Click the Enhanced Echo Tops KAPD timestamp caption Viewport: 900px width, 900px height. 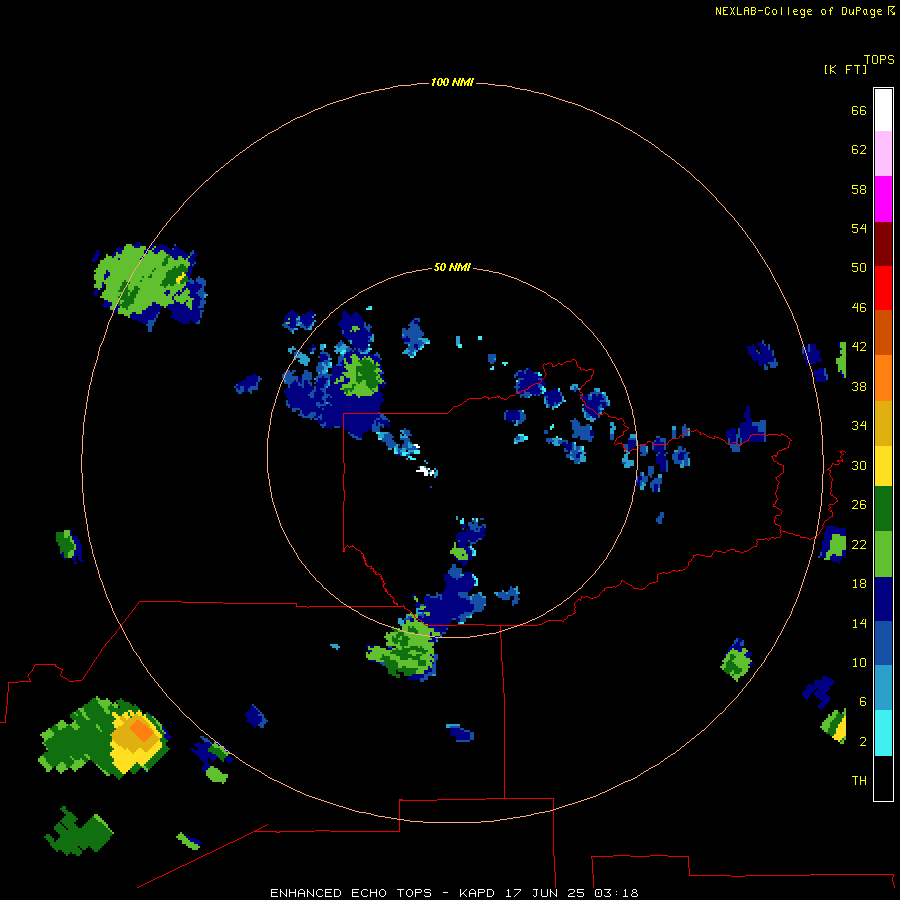pyautogui.click(x=454, y=893)
